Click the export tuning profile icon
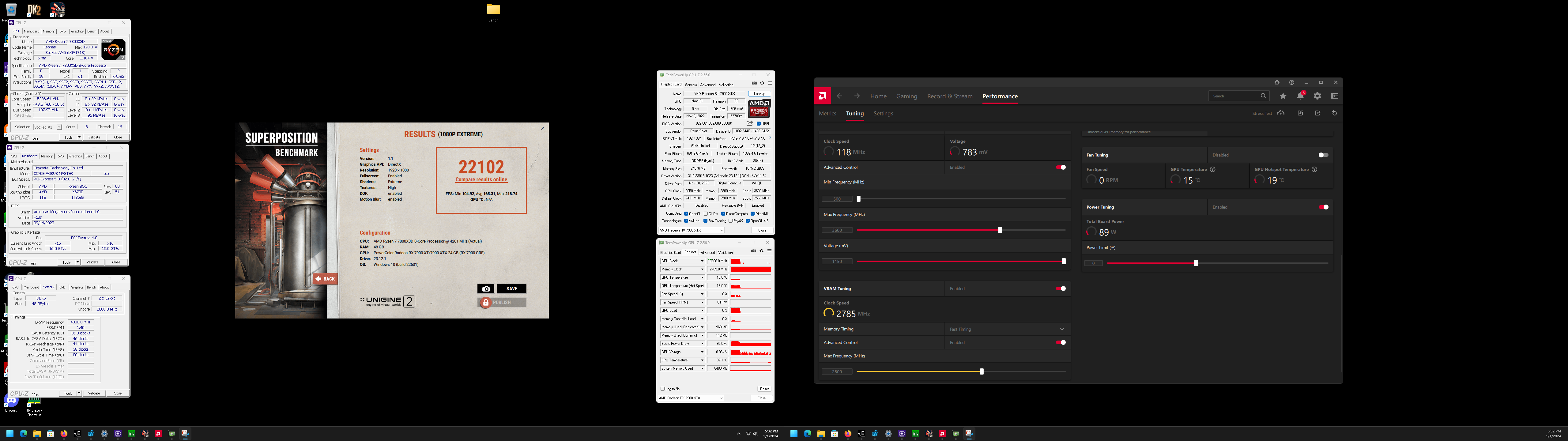The height and width of the screenshot is (441, 1568). tap(1317, 113)
